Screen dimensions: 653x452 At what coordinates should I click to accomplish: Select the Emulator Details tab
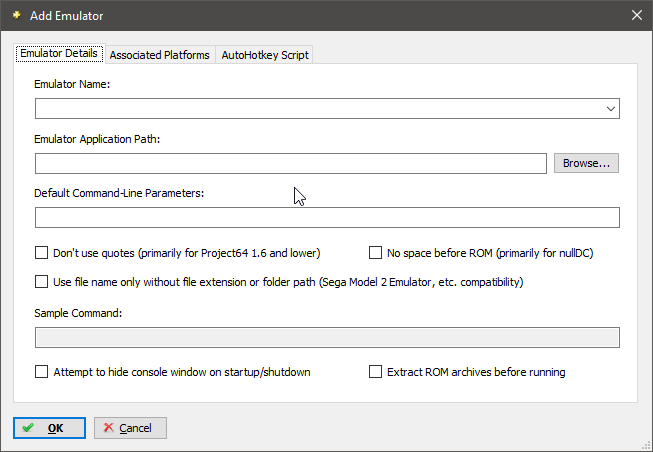coord(59,53)
